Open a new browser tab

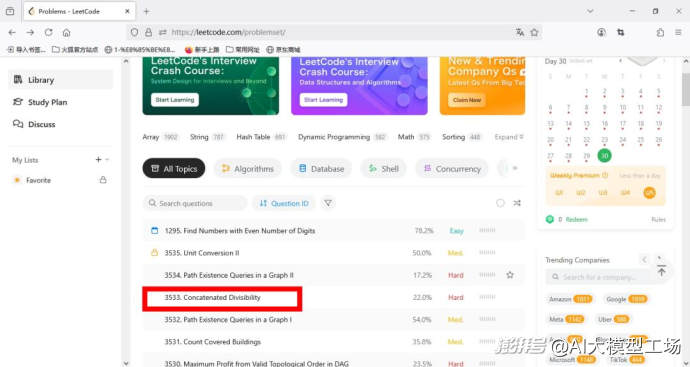(x=147, y=11)
